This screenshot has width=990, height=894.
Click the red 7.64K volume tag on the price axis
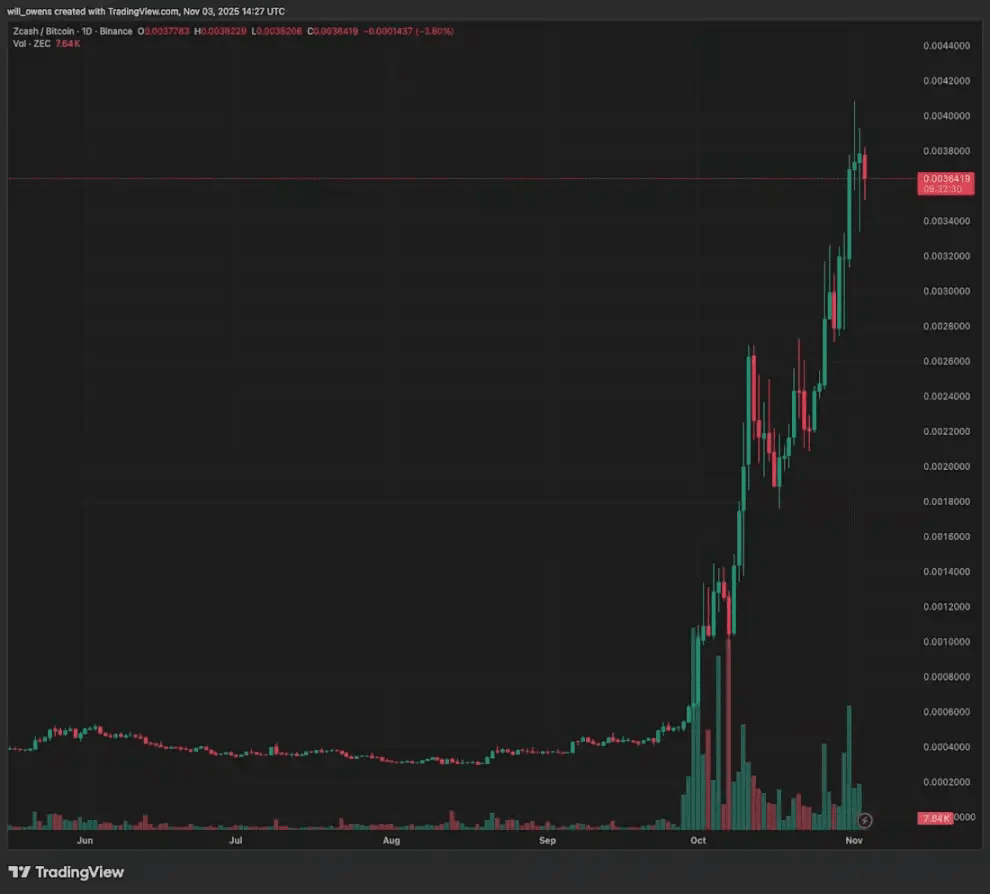[x=935, y=818]
